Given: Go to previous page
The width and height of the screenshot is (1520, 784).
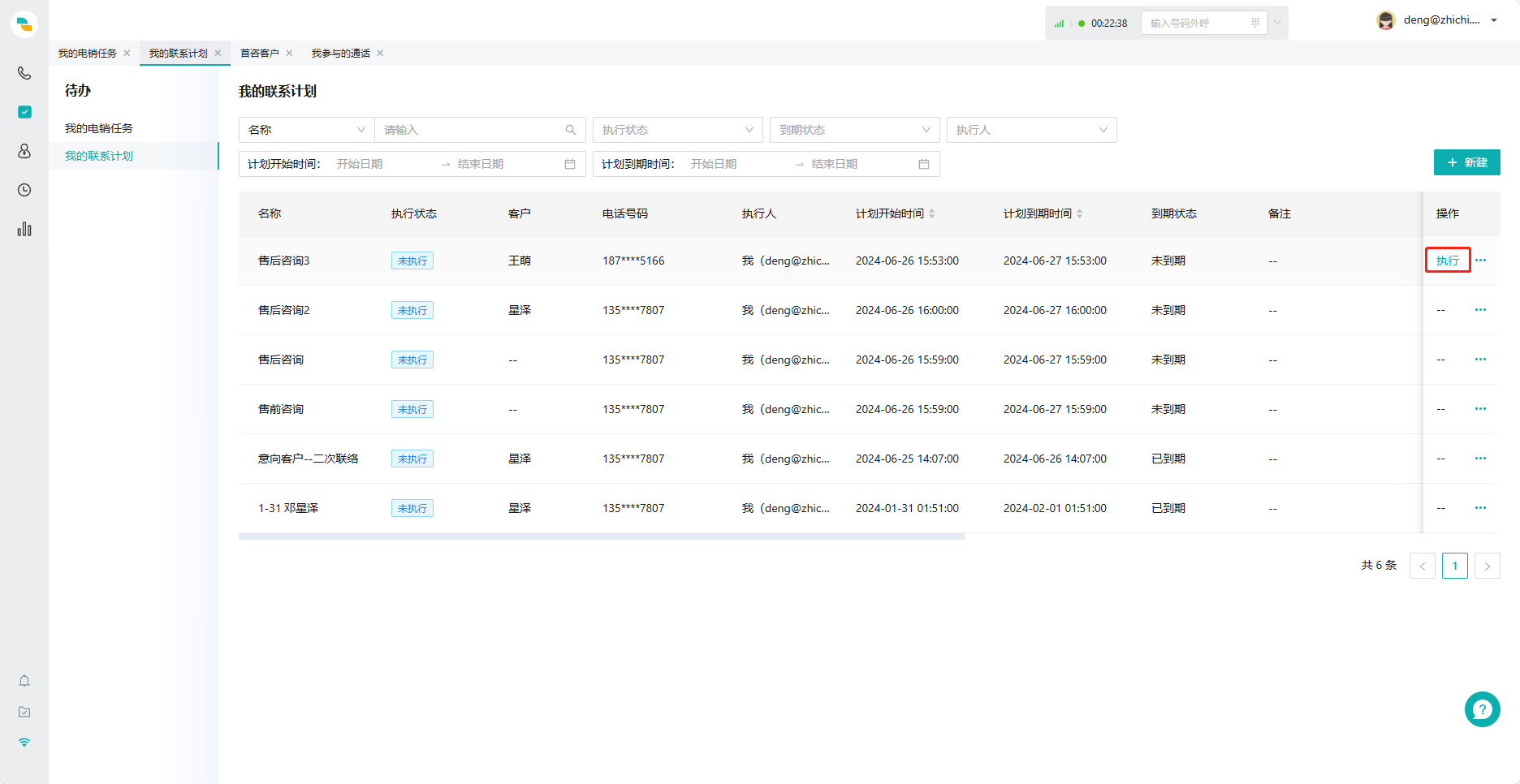Looking at the screenshot, I should (1423, 566).
